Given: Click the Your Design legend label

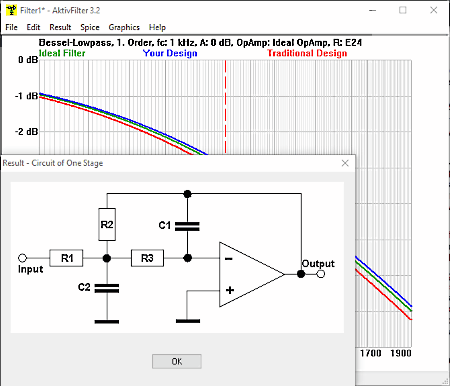Looking at the screenshot, I should pyautogui.click(x=170, y=53).
